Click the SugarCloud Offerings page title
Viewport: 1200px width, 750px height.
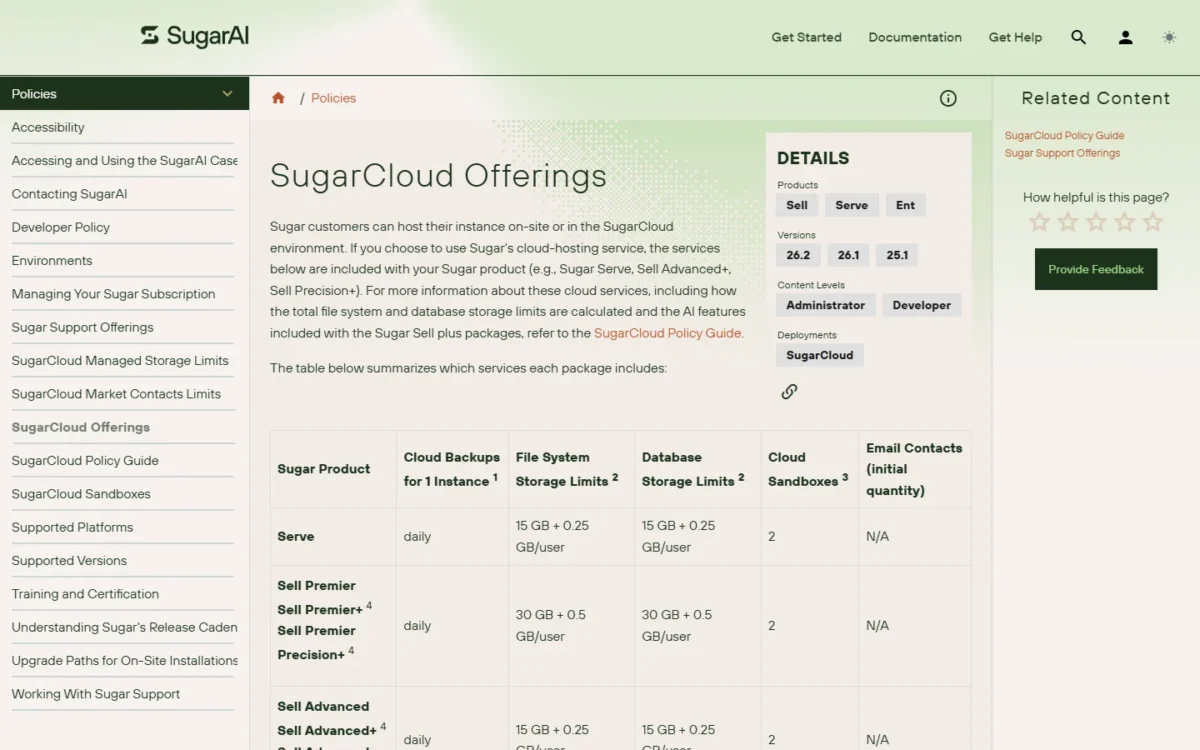pyautogui.click(x=438, y=176)
